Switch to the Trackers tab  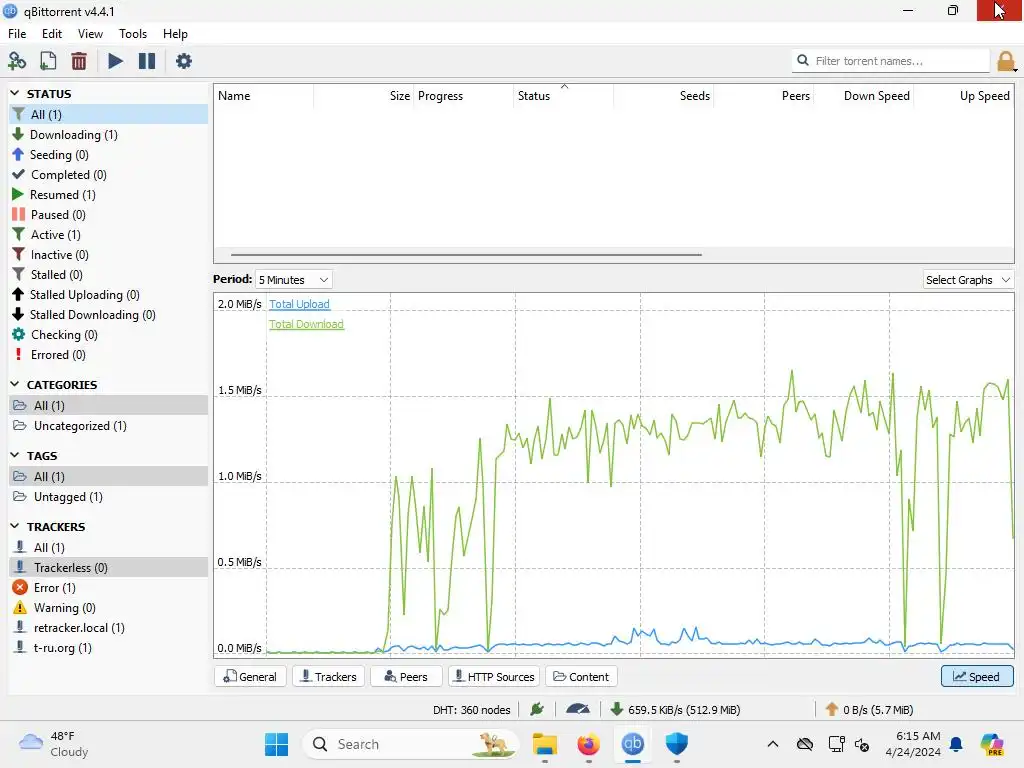(328, 677)
